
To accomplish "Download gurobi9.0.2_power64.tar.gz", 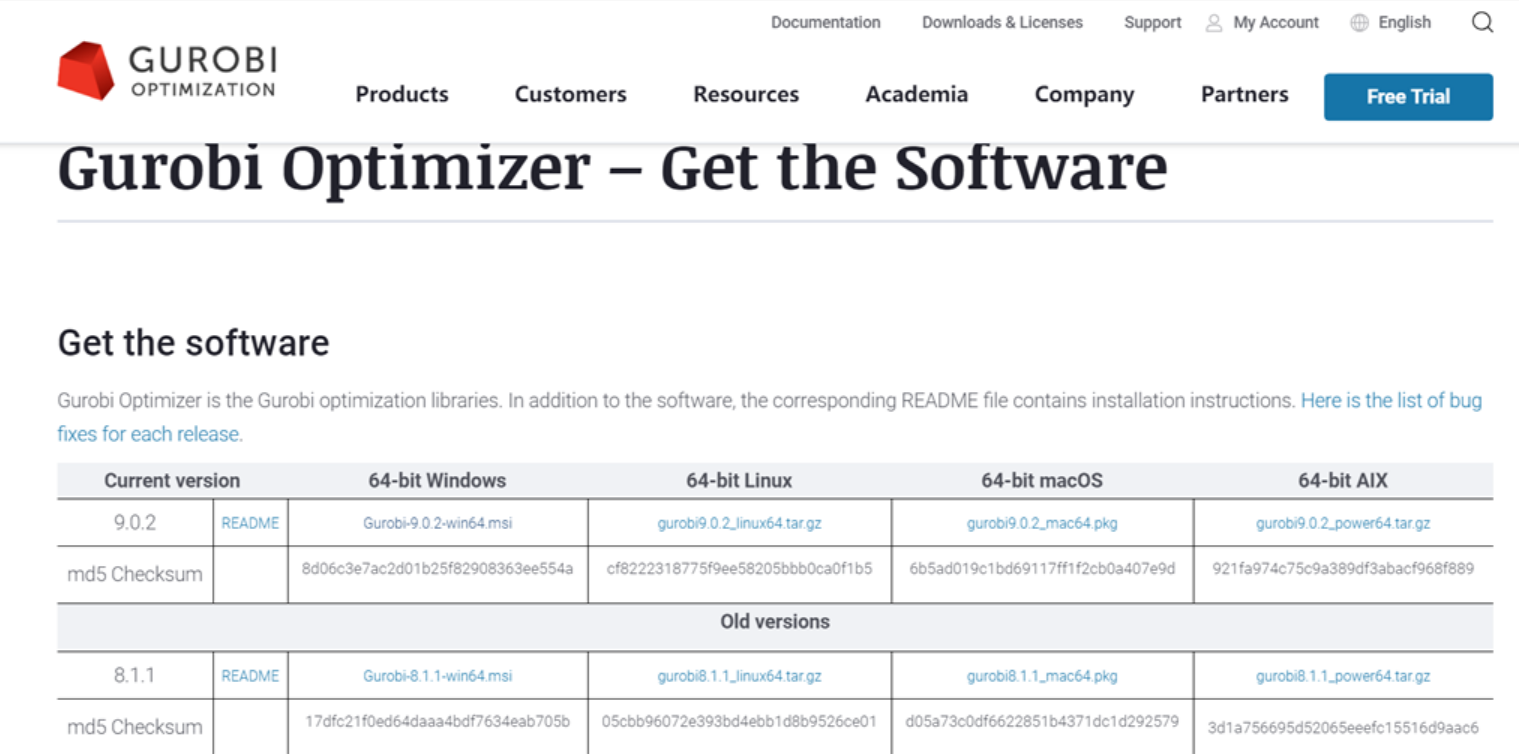I will click(x=1343, y=523).
